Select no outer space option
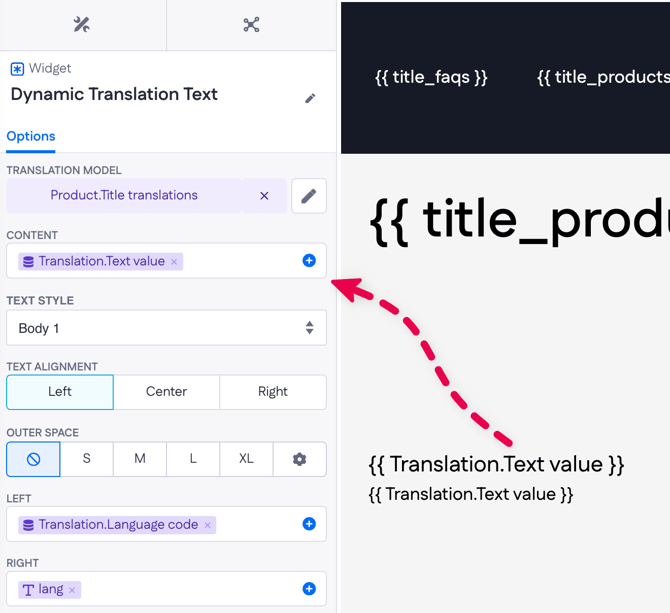The width and height of the screenshot is (670, 613). click(33, 459)
